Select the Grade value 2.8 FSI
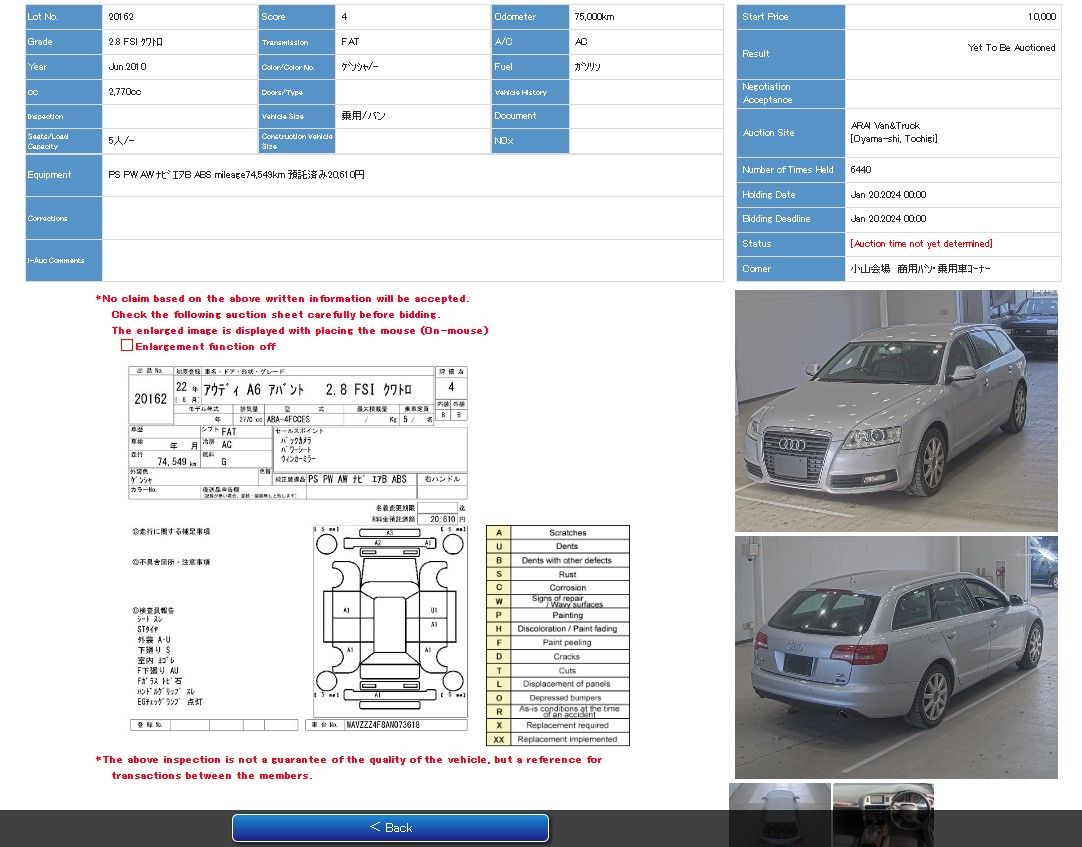Viewport: 1082px width, 847px height. 135,41
